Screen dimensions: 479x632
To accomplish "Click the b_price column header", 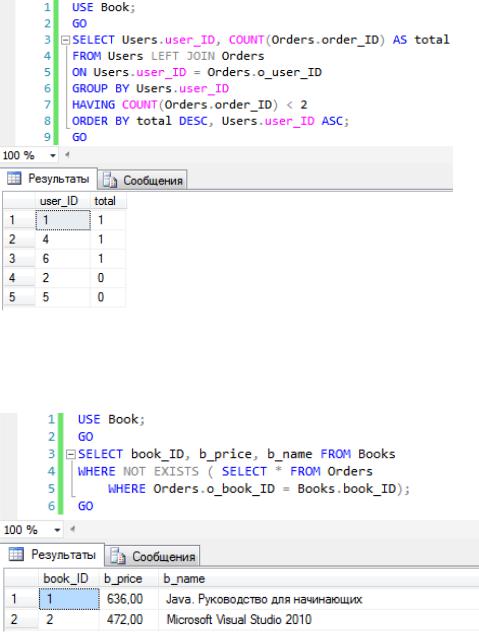I will (129, 578).
